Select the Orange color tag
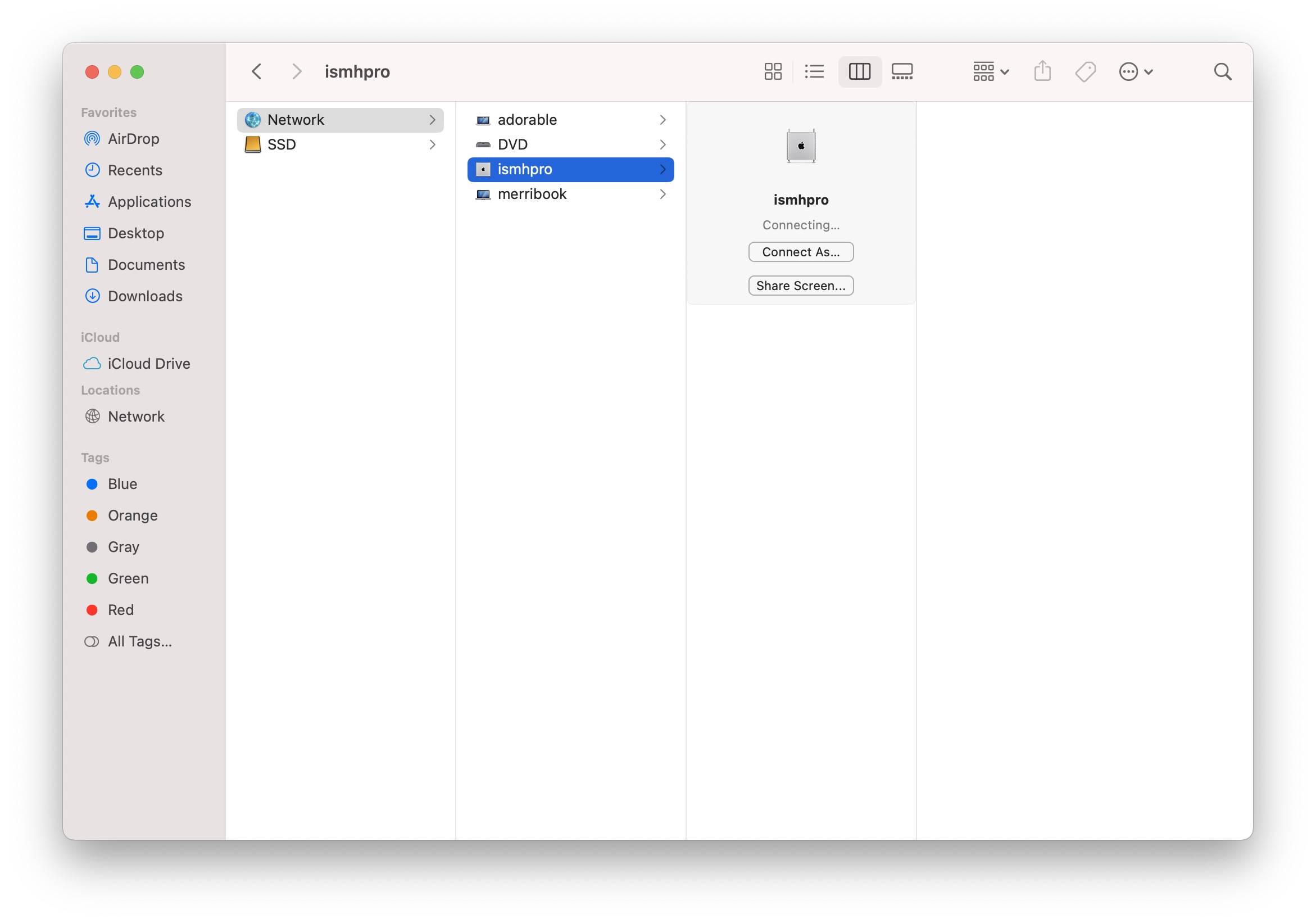This screenshot has width=1316, height=923. [133, 515]
